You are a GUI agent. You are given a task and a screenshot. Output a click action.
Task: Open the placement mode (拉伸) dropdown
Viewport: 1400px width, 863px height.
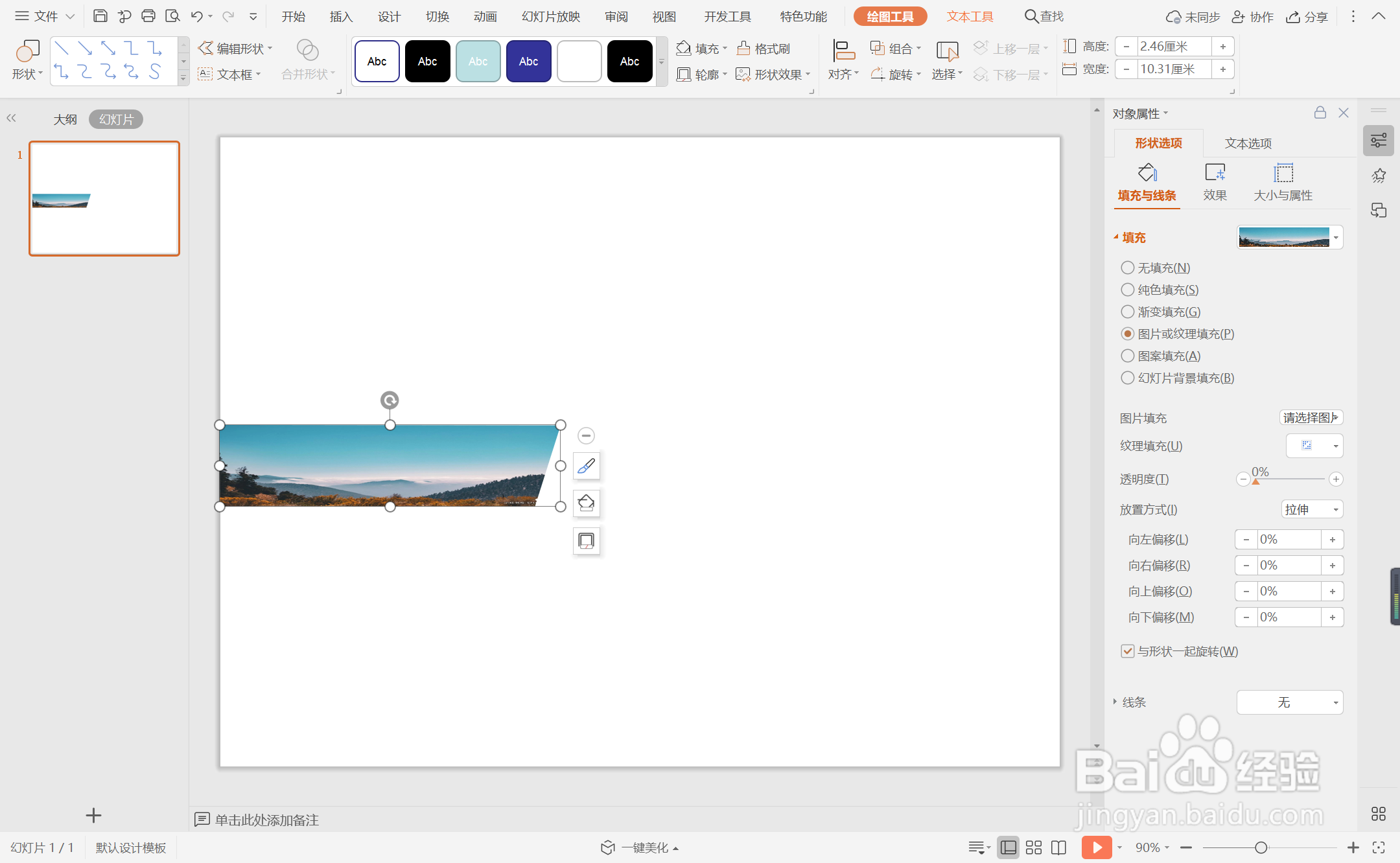pyautogui.click(x=1312, y=509)
